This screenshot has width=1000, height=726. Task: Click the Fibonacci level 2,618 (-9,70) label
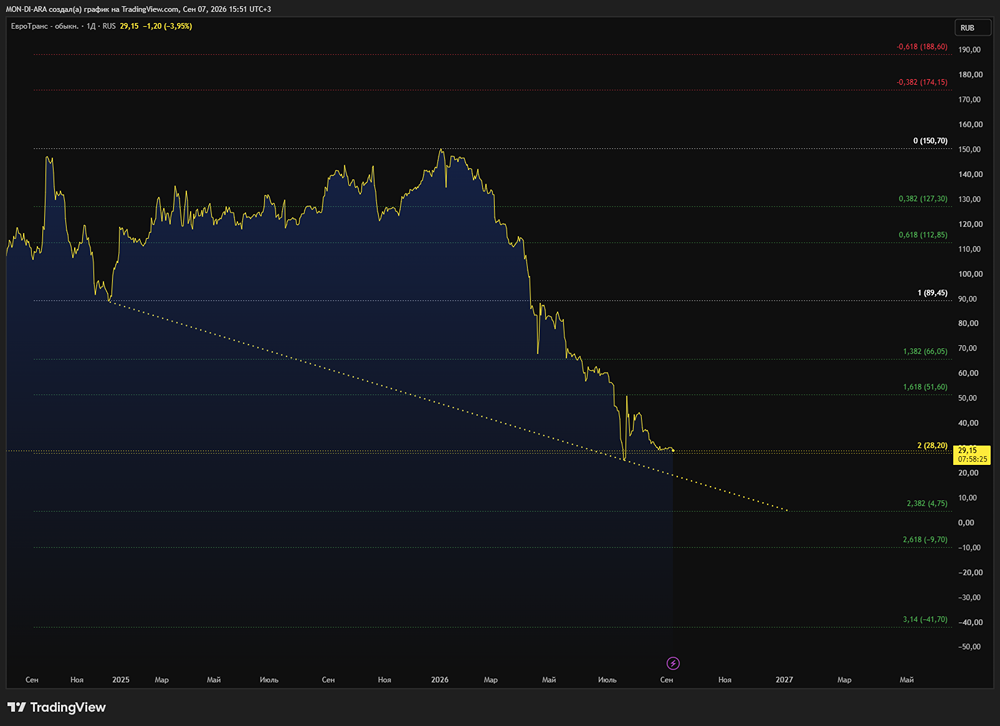point(925,540)
